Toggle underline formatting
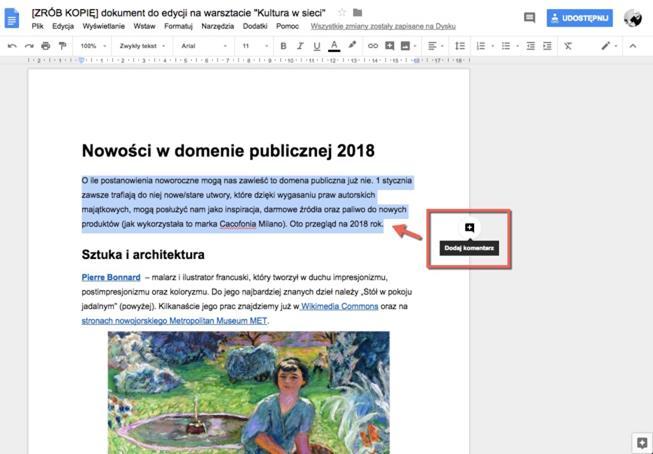The width and height of the screenshot is (653, 454). click(x=317, y=46)
